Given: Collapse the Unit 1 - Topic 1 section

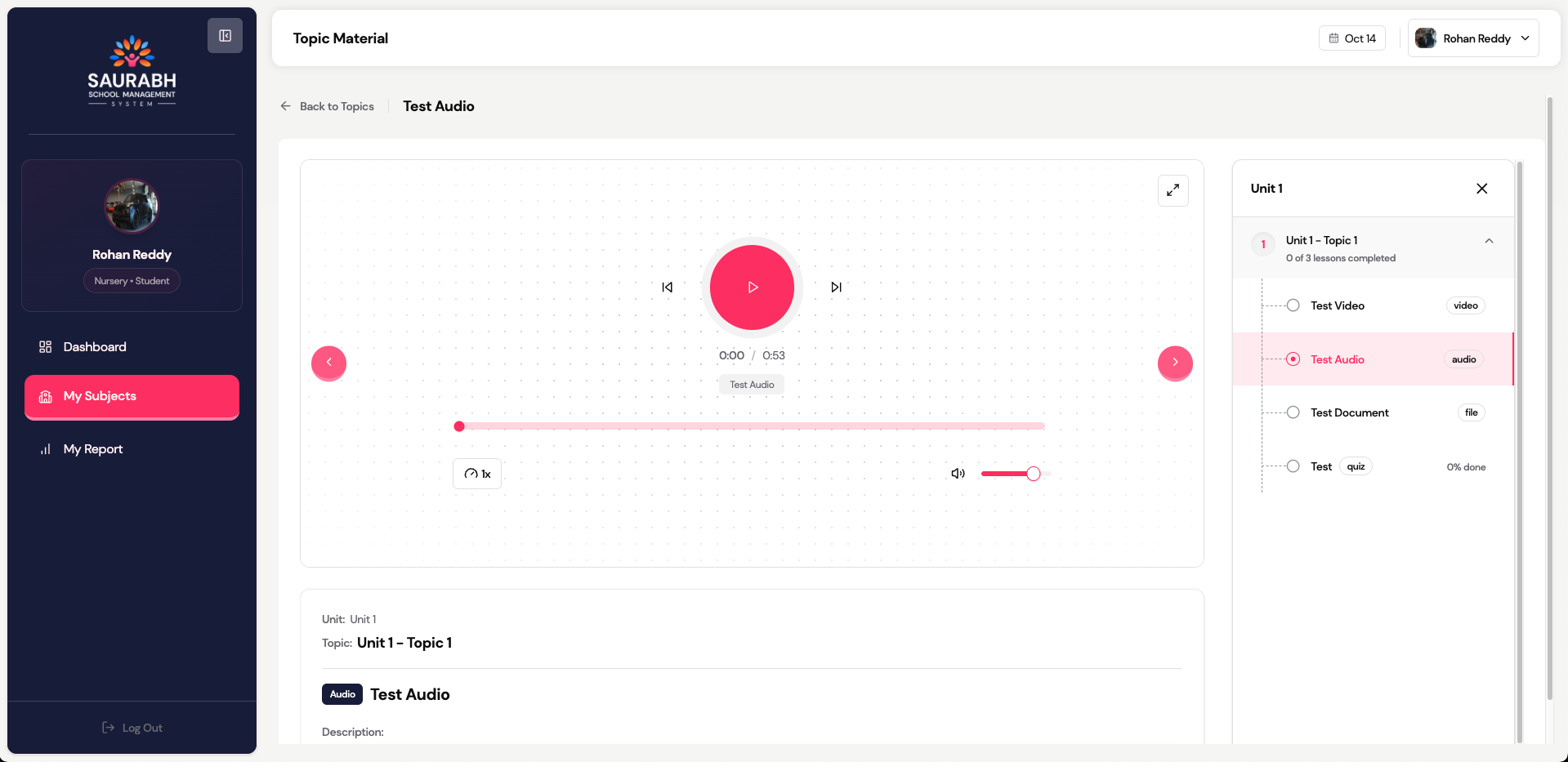Looking at the screenshot, I should tap(1489, 241).
